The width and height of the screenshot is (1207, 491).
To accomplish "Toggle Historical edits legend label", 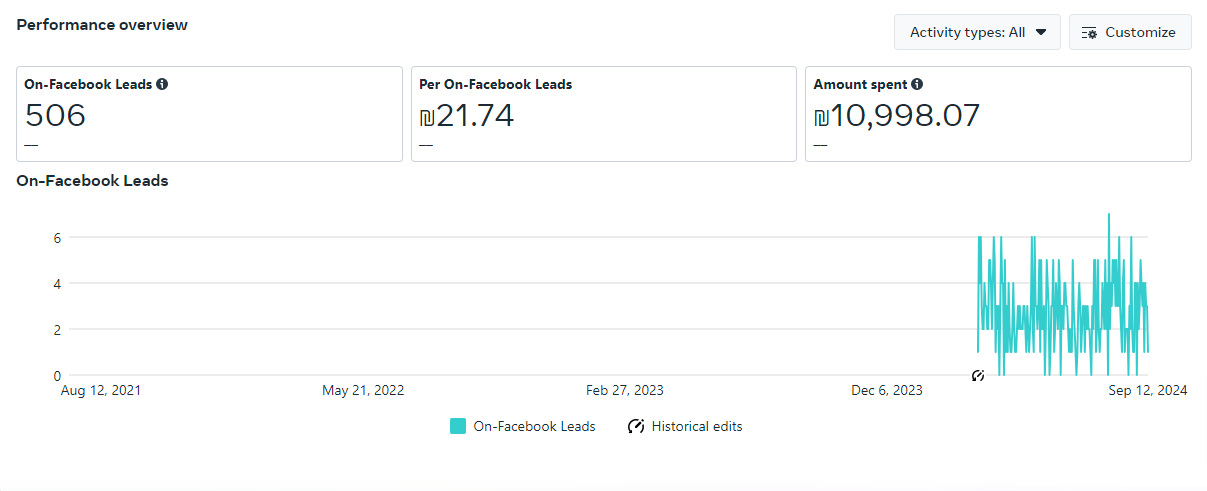I will click(x=697, y=426).
